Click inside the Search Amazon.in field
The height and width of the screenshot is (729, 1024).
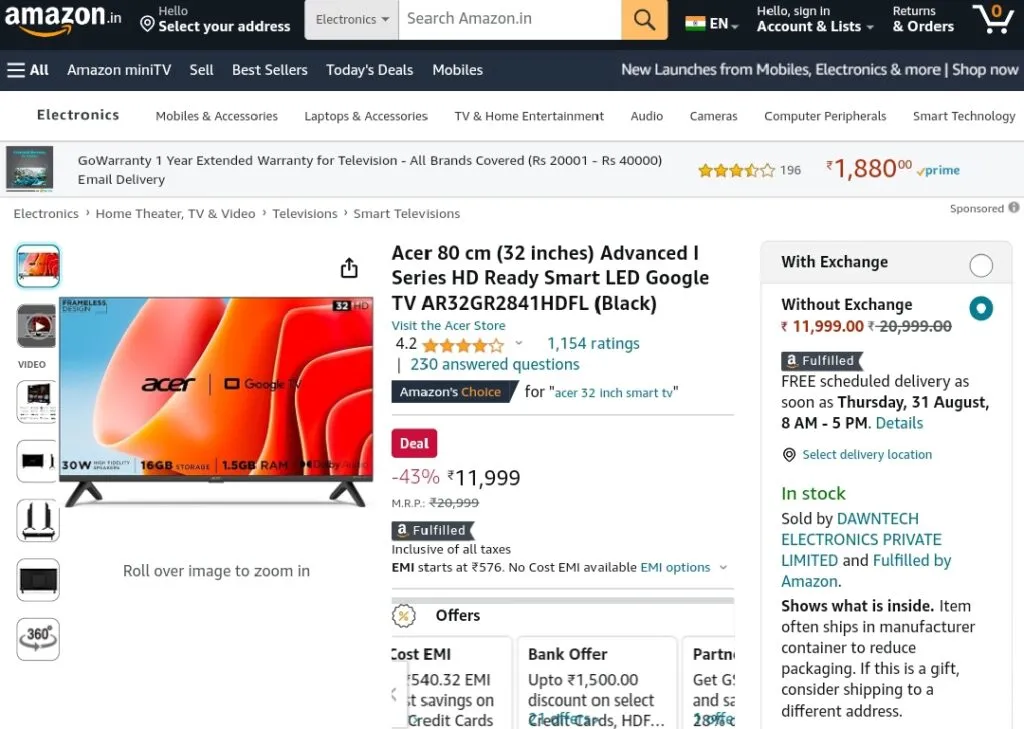509,20
